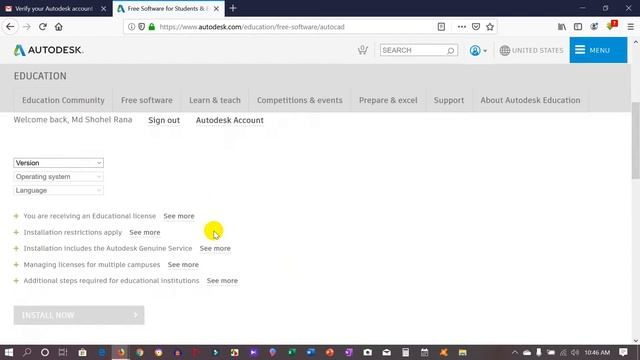Open Free software menu item
The image size is (640, 360).
[x=147, y=100]
